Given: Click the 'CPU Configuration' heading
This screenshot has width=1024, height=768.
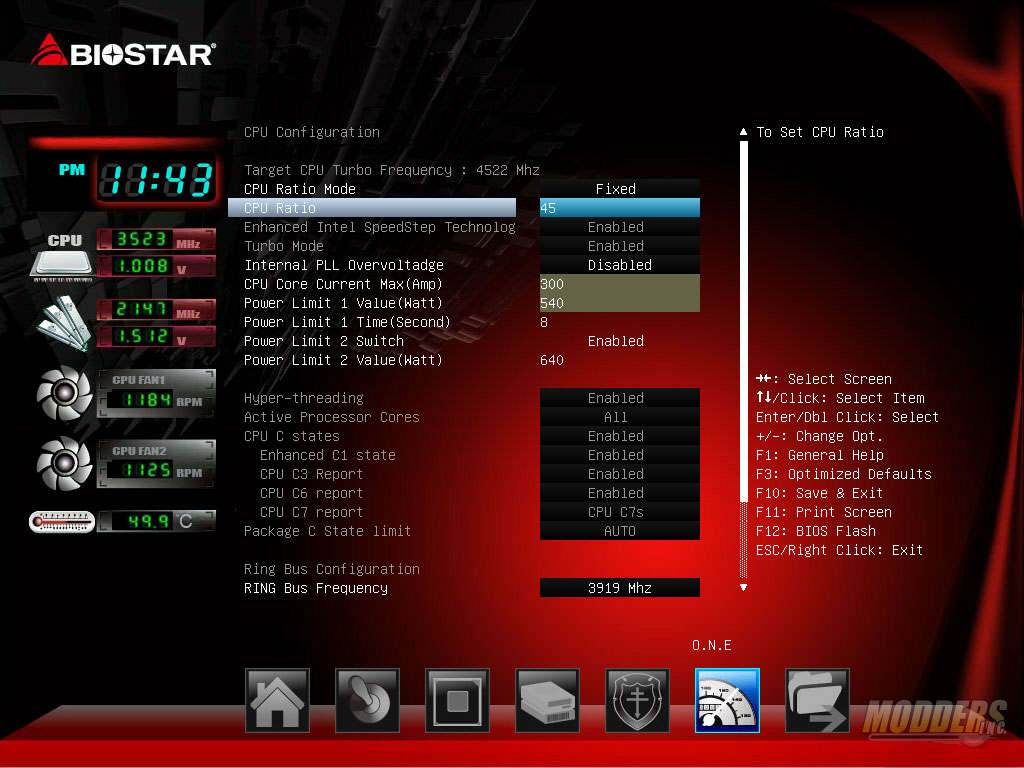Looking at the screenshot, I should pyautogui.click(x=312, y=132).
